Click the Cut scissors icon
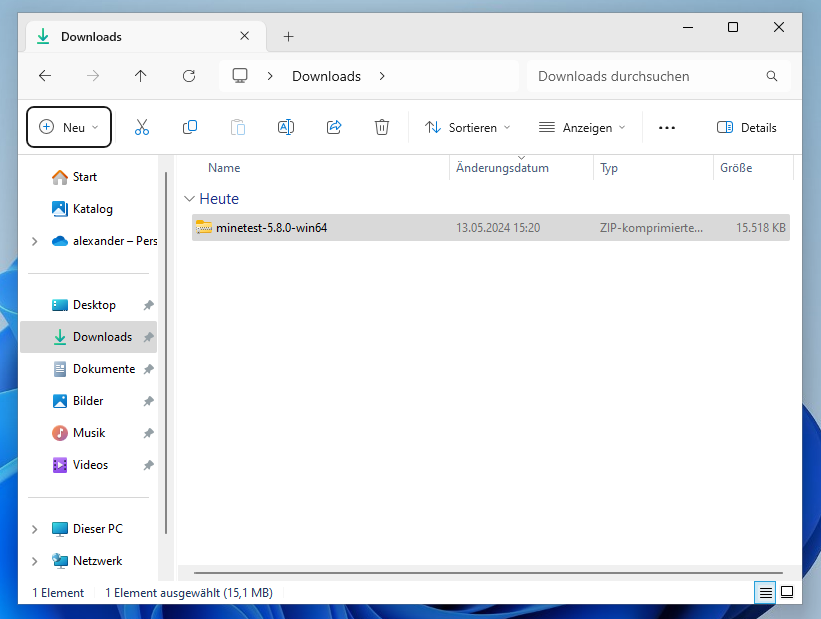The height and width of the screenshot is (619, 821). (x=142, y=127)
